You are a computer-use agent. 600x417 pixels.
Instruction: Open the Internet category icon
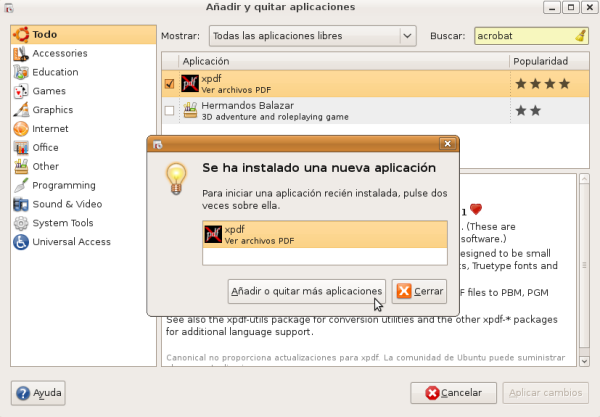pyautogui.click(x=20, y=129)
